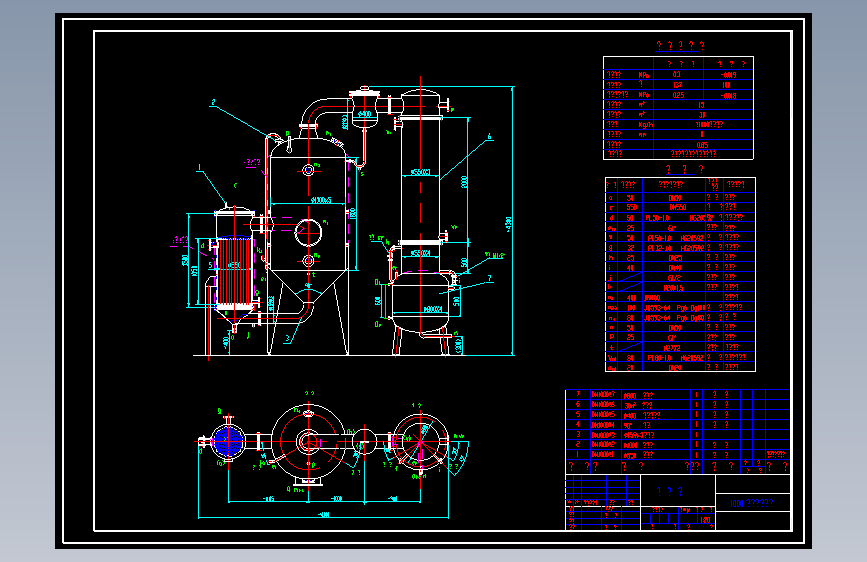Click the 137 value in the parameter table

[x=678, y=85]
